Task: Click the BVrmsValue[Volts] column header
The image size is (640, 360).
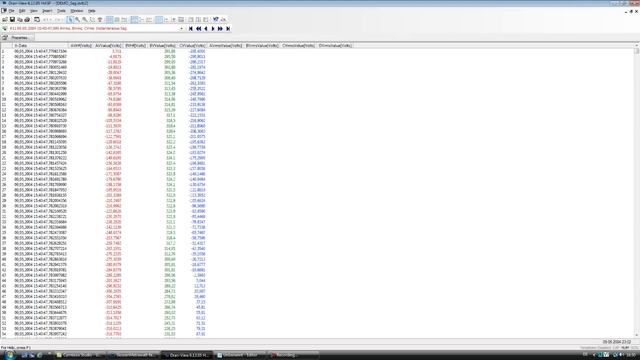Action: 262,46
